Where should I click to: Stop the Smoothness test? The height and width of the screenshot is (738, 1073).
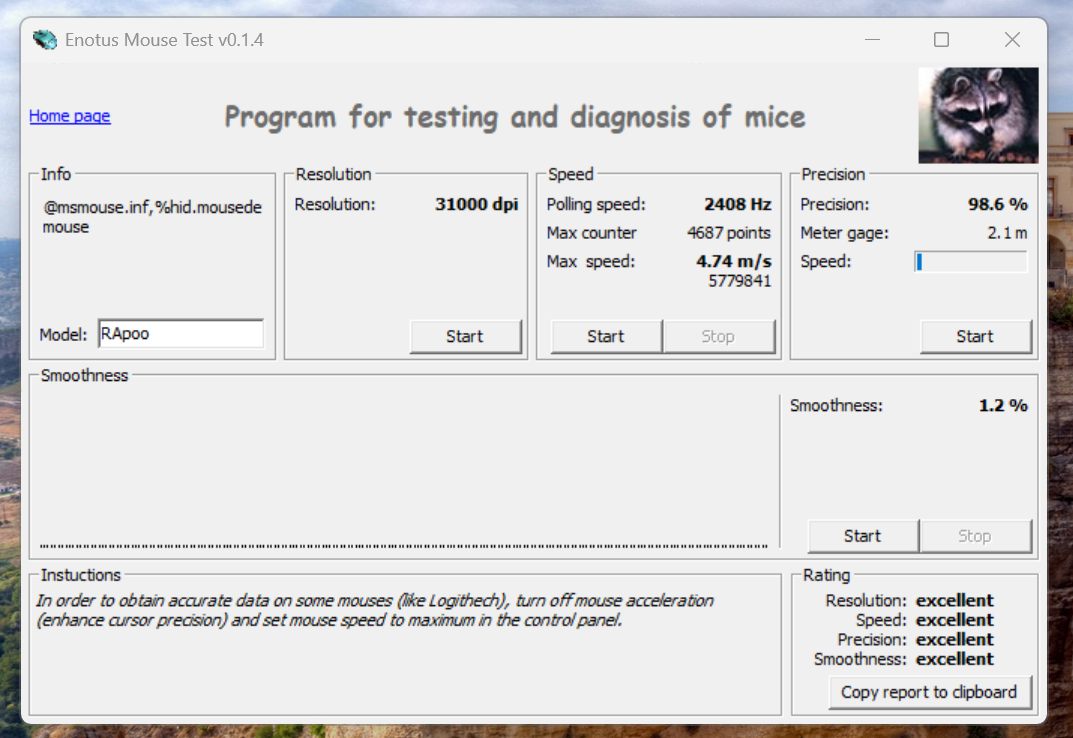[975, 536]
